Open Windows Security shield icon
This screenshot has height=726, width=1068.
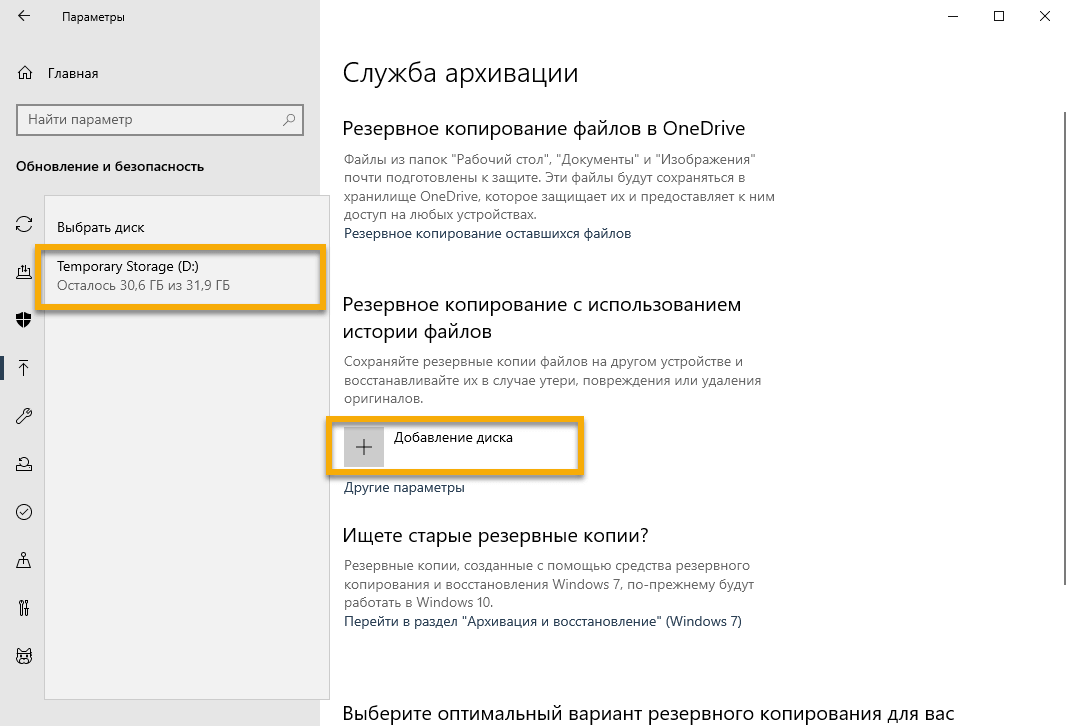24,320
